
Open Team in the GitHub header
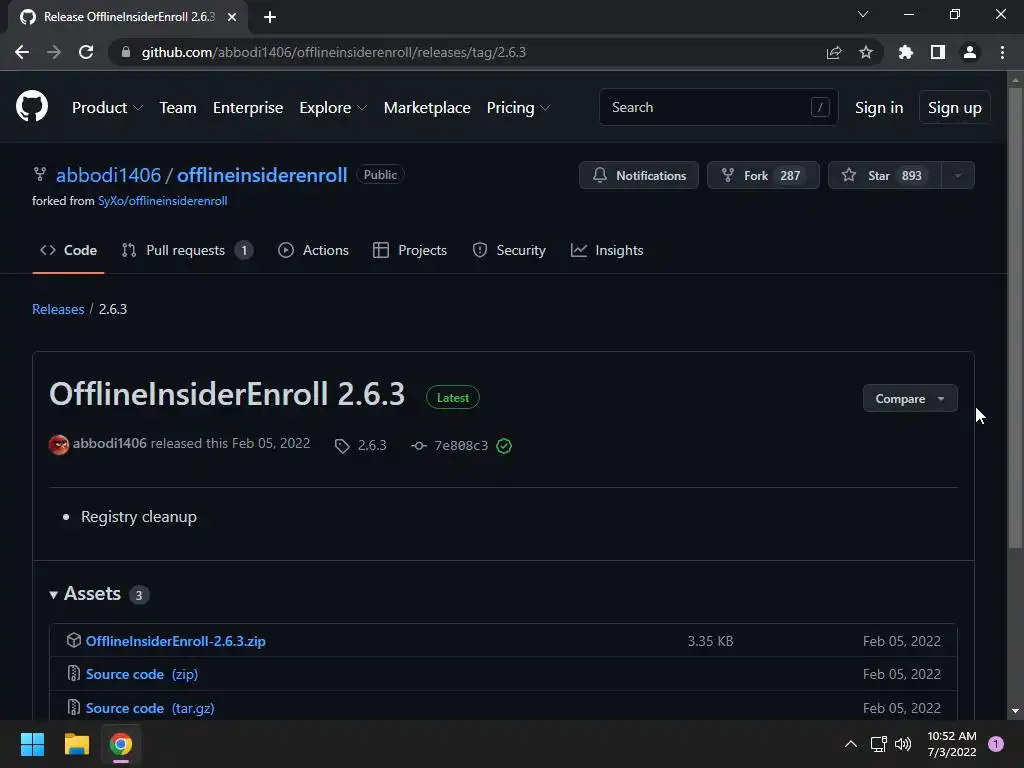pos(178,108)
